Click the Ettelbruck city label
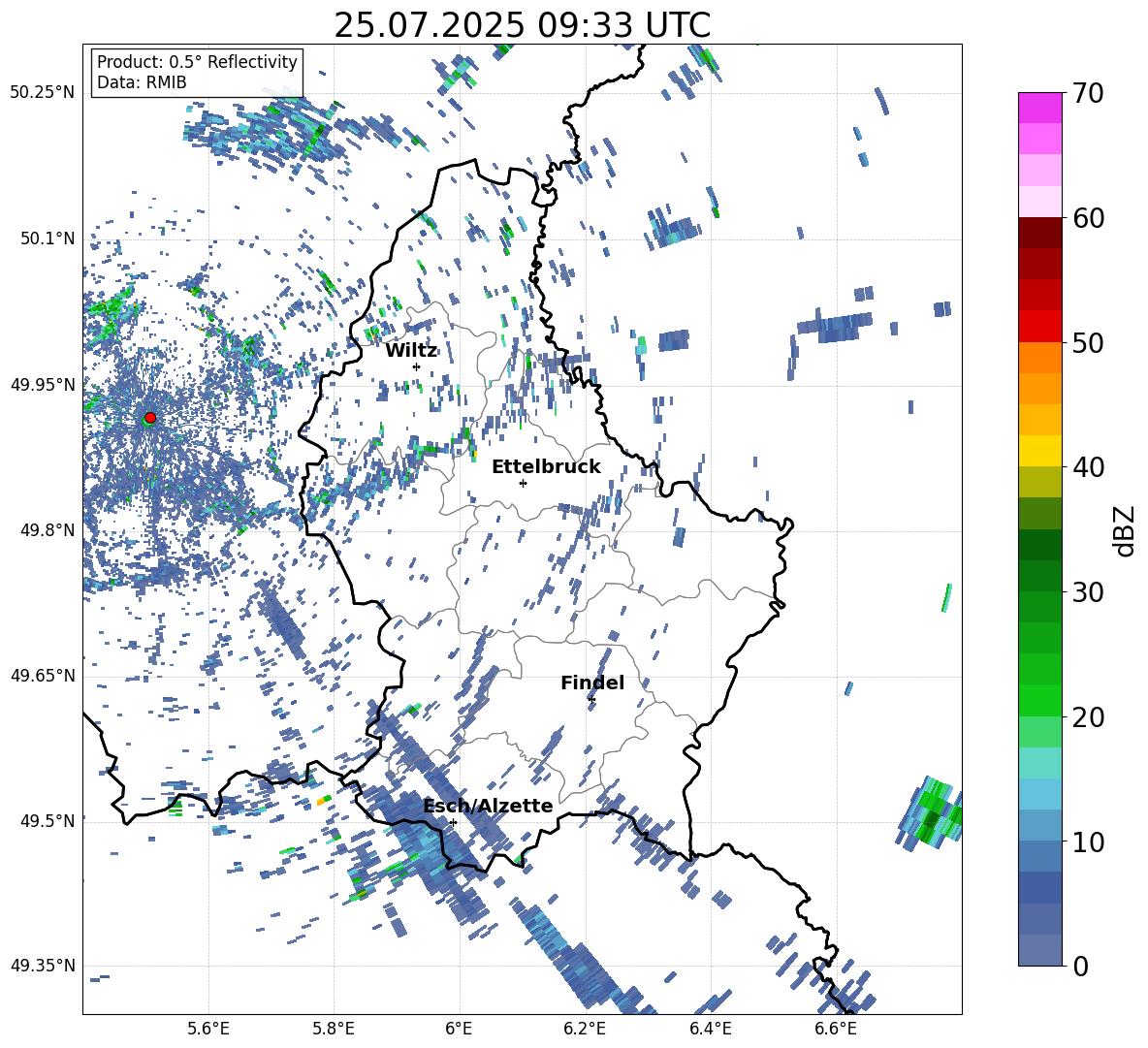Viewport: 1148px width, 1048px height. (x=546, y=467)
